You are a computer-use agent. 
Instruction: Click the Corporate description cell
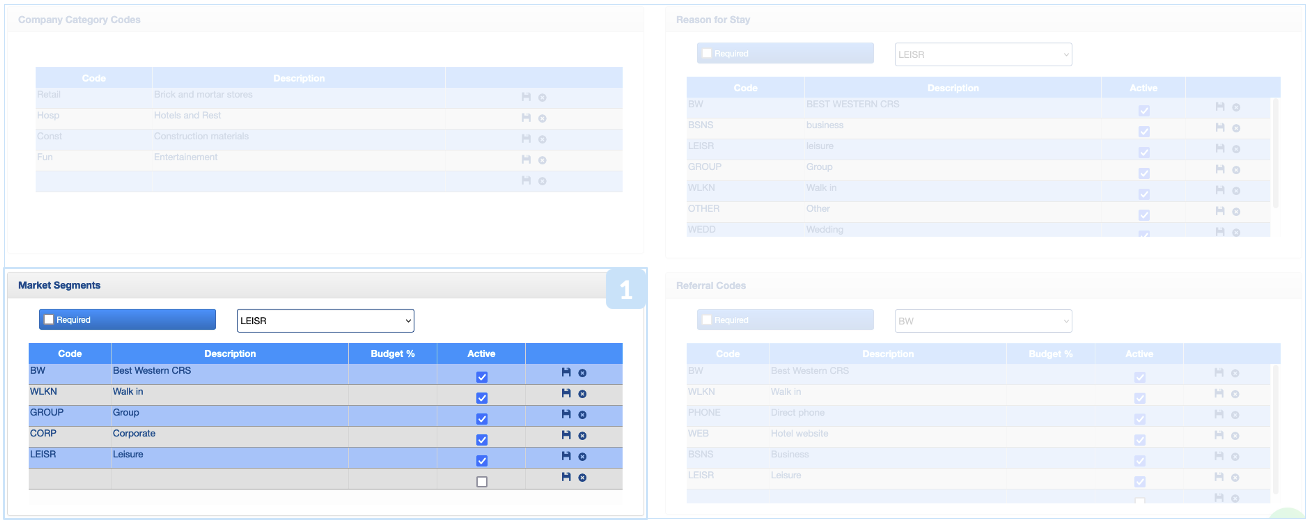tap(229, 434)
